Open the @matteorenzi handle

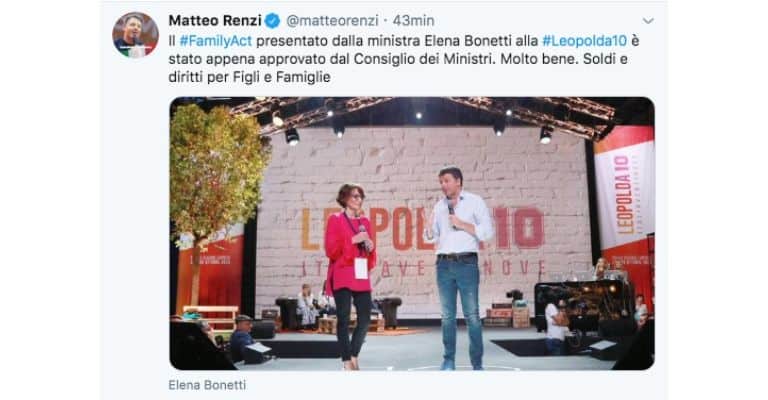[x=333, y=21]
